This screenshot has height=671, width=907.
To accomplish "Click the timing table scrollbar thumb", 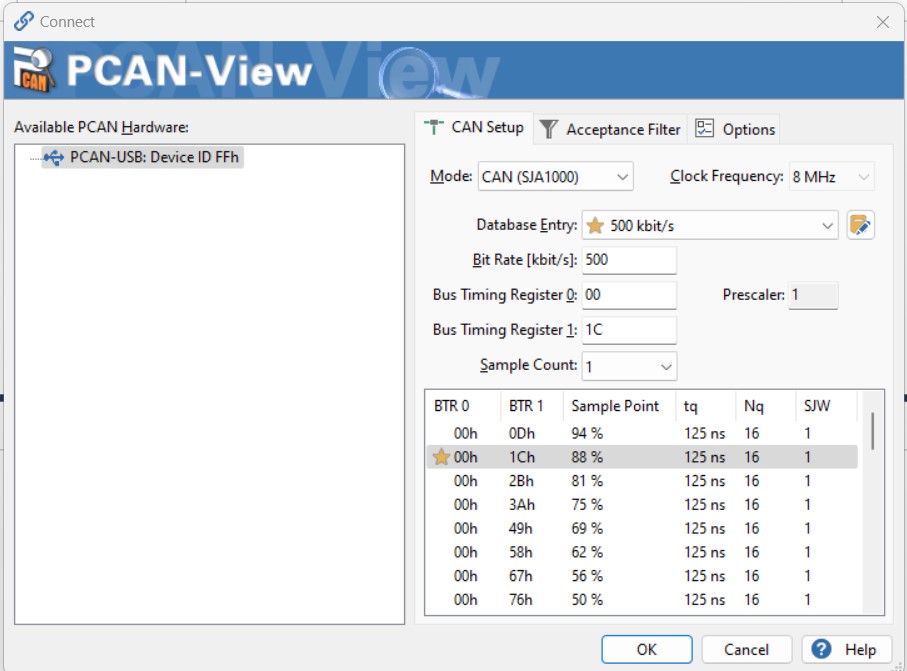I will tap(872, 431).
